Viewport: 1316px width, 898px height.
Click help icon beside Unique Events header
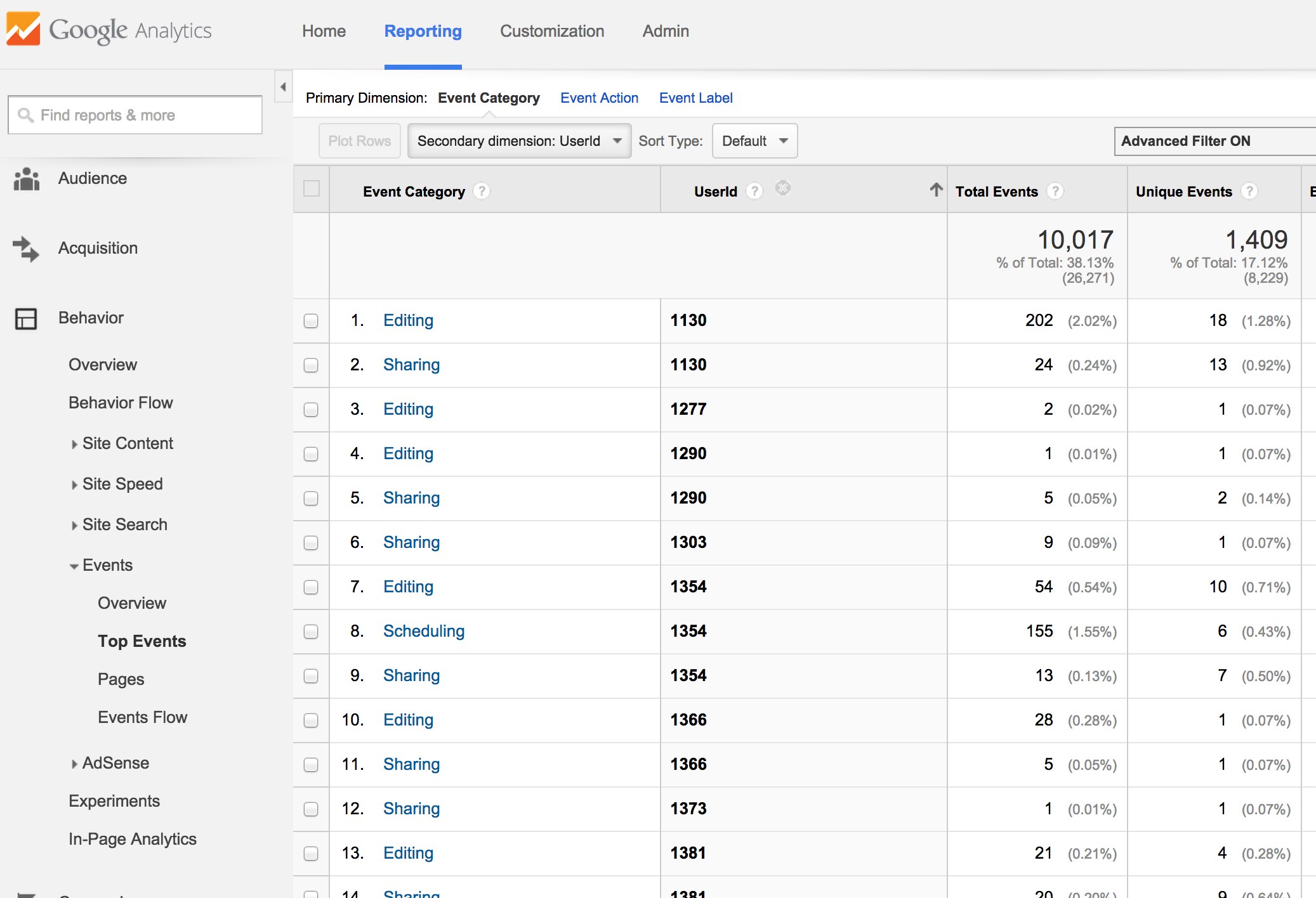pos(1249,191)
